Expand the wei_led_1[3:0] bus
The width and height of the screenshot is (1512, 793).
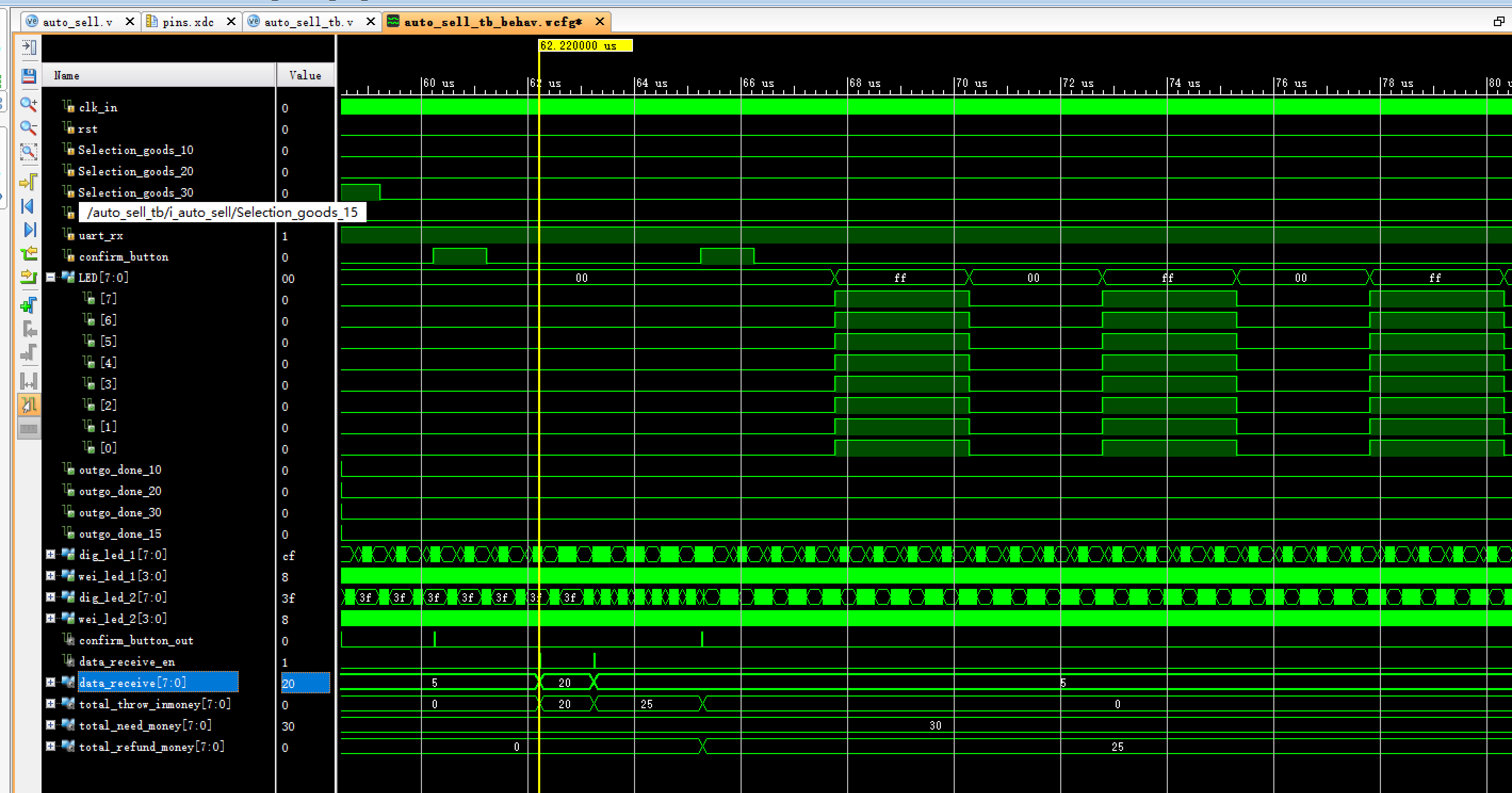tap(51, 576)
